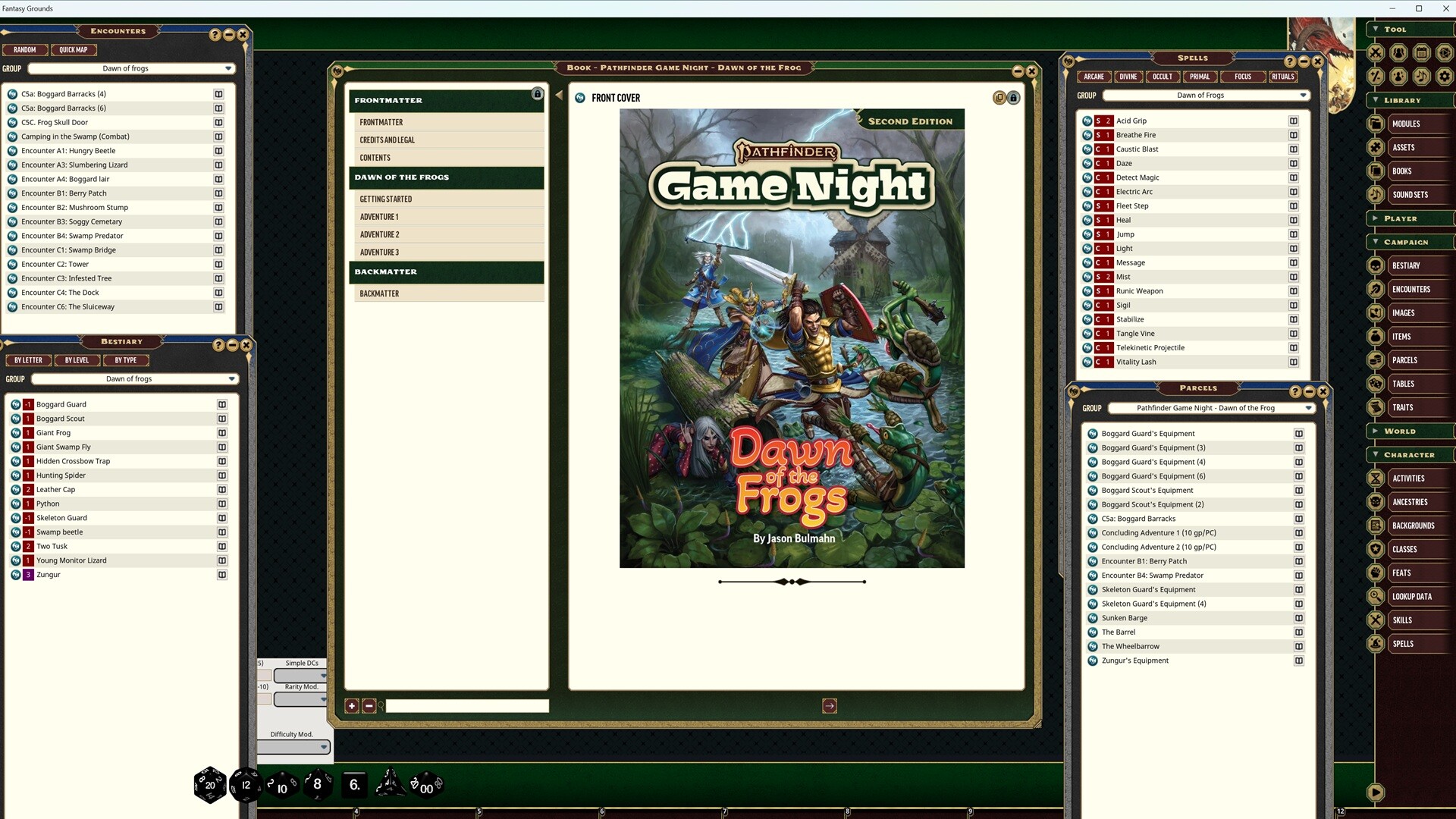The width and height of the screenshot is (1456, 819).
Task: Toggle Arcane tradition filter in Spells
Action: [1094, 77]
